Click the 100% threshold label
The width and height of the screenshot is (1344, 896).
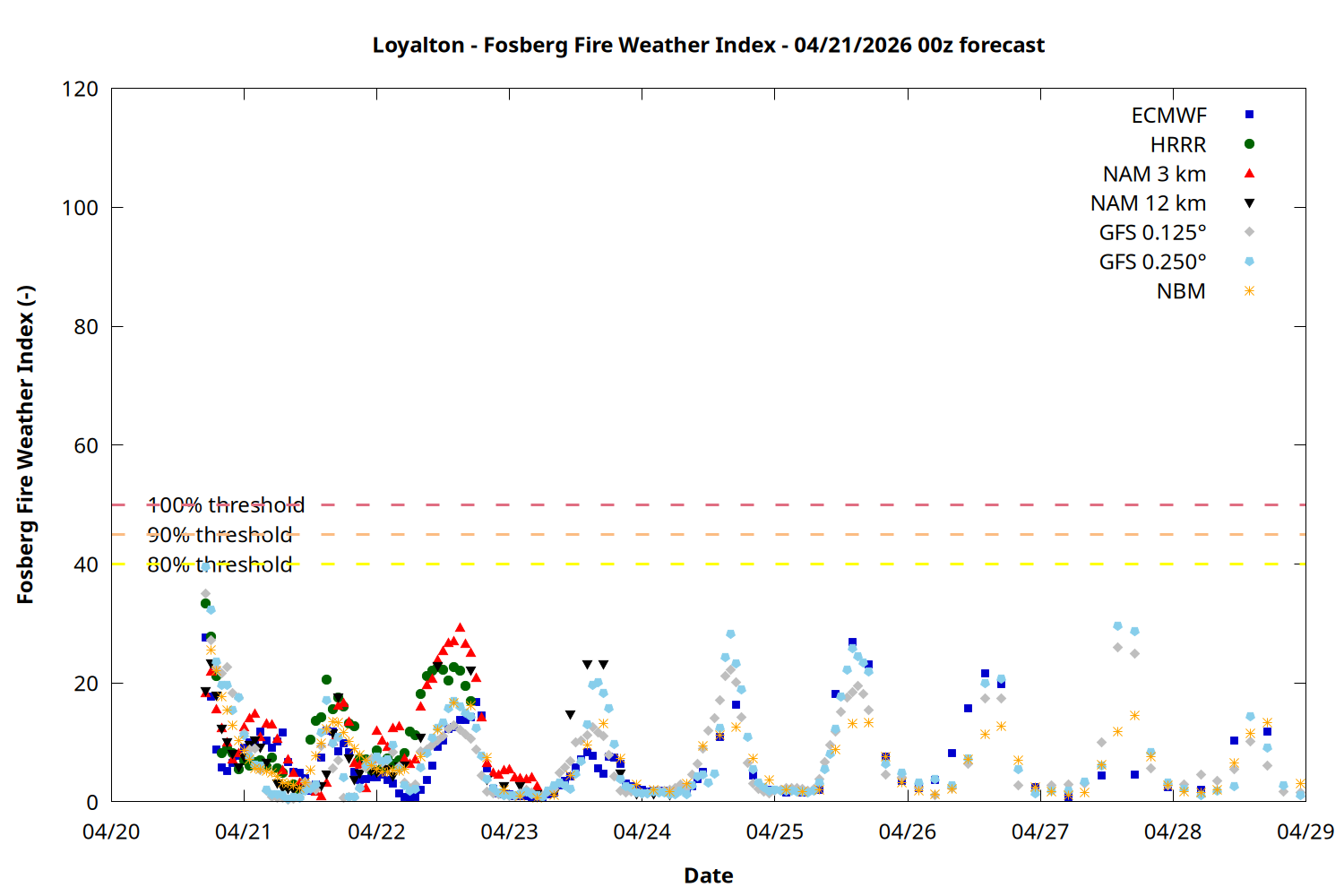tap(226, 505)
